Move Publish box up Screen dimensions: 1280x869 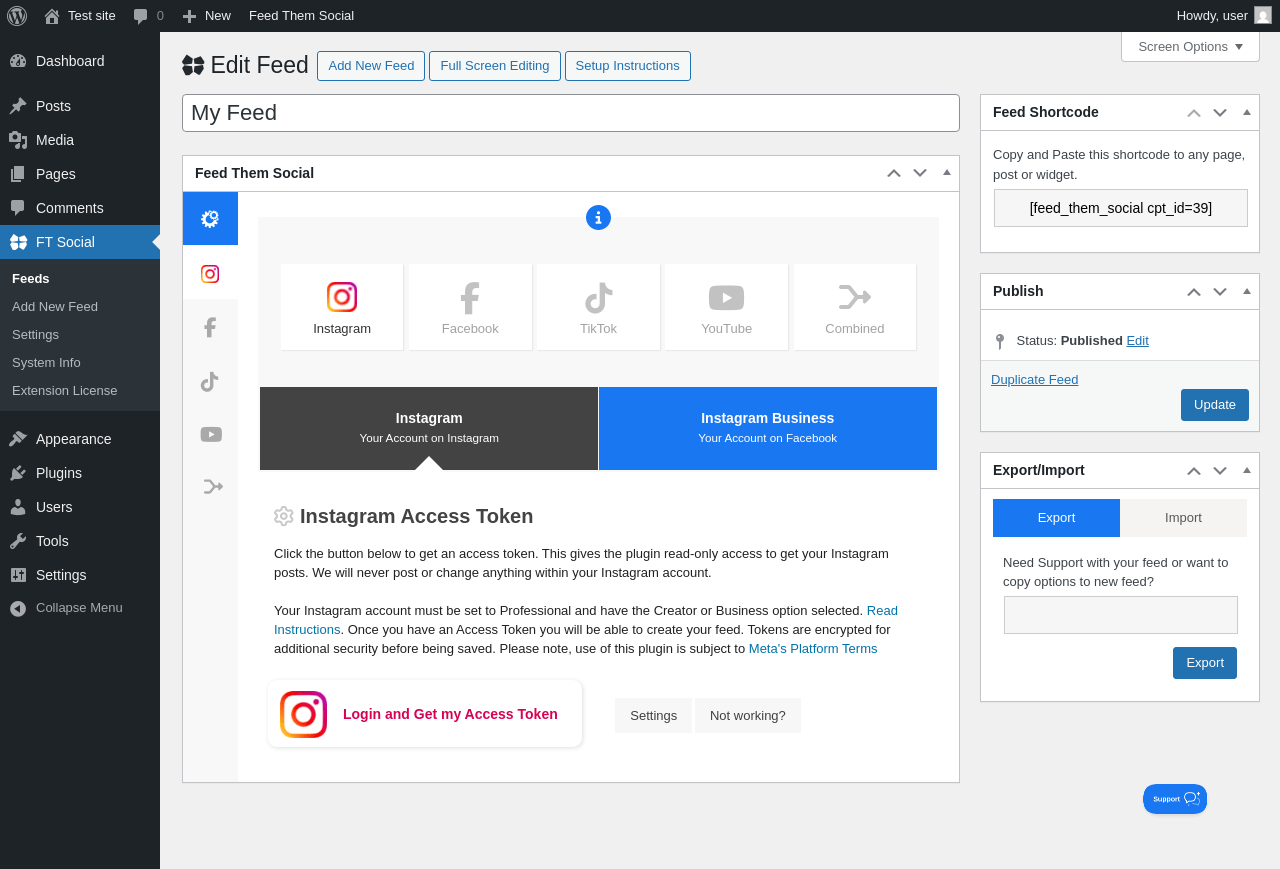tap(1194, 291)
